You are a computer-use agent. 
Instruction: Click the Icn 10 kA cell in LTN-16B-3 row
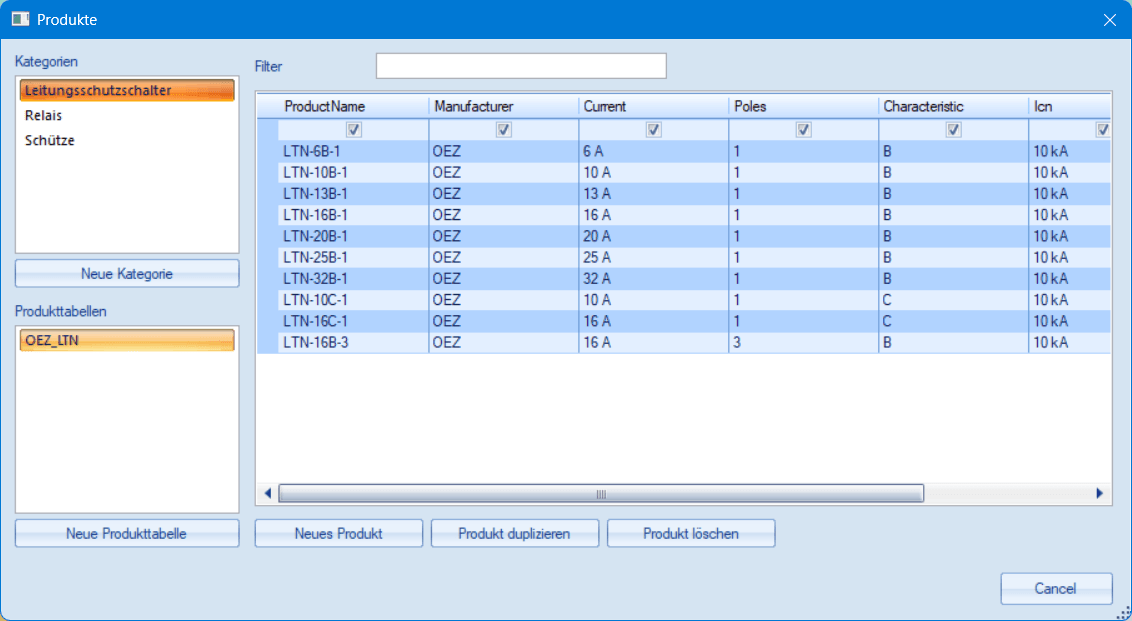(1070, 342)
